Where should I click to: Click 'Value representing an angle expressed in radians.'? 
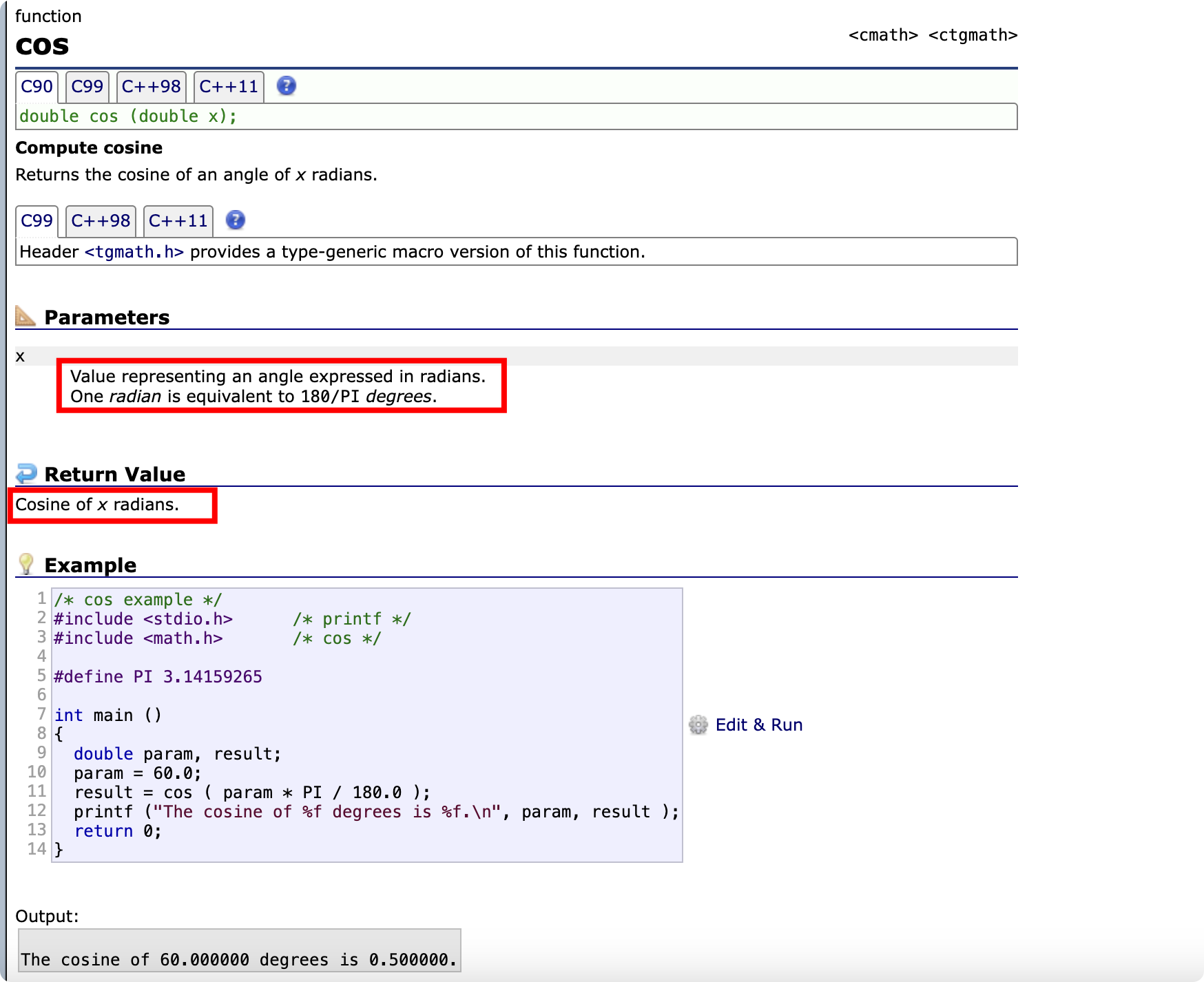point(278,376)
